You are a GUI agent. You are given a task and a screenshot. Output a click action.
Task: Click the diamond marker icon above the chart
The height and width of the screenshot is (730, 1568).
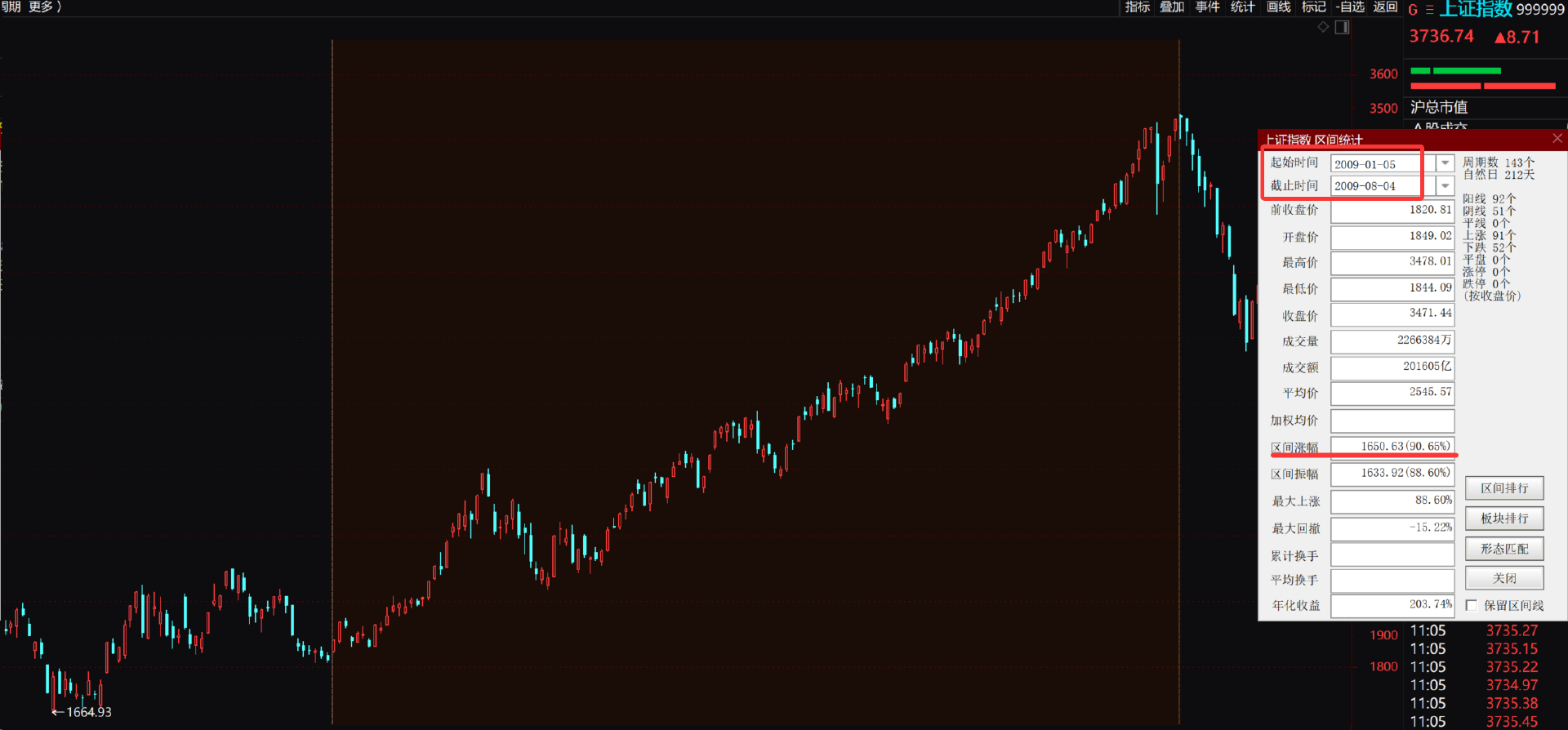click(x=1323, y=27)
